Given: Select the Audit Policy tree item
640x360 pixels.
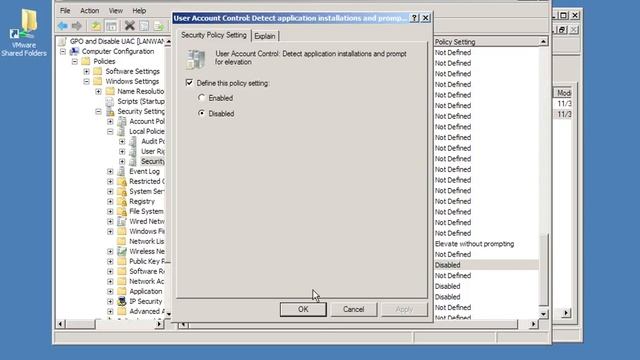Looking at the screenshot, I should (x=153, y=141).
